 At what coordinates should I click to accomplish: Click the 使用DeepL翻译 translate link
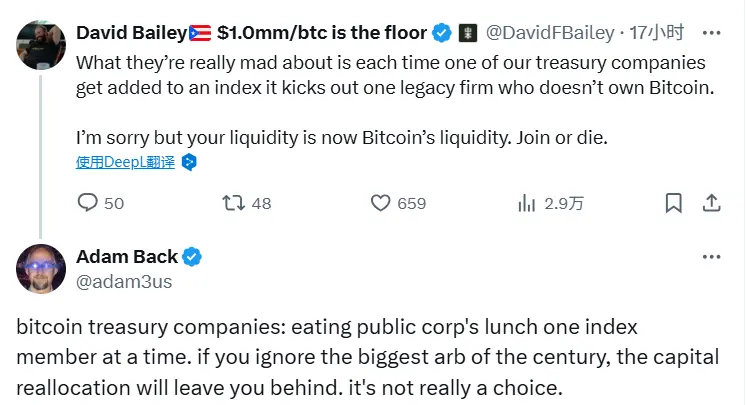coord(125,162)
